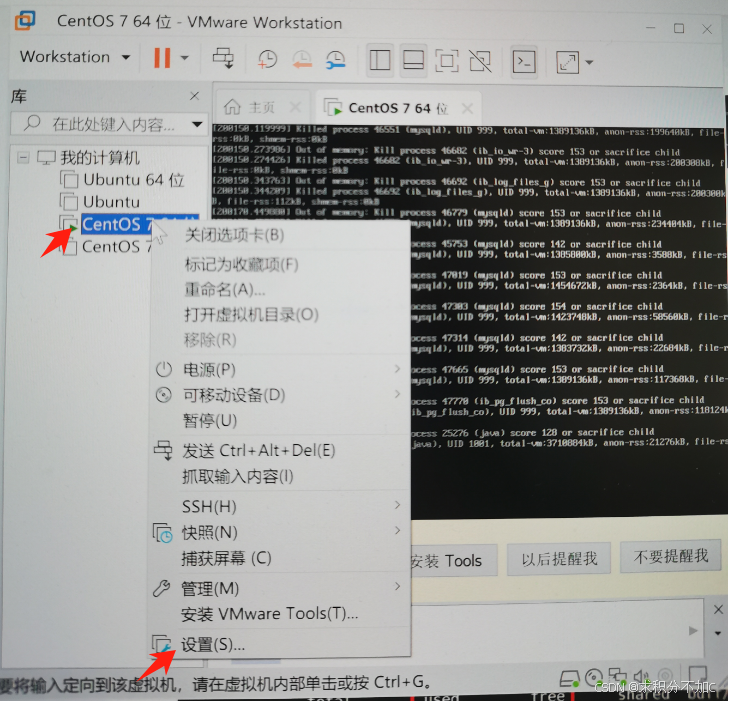Send Ctrl+Alt+Del via the toolbar icon
Viewport: 729px width, 701px height.
click(x=224, y=59)
